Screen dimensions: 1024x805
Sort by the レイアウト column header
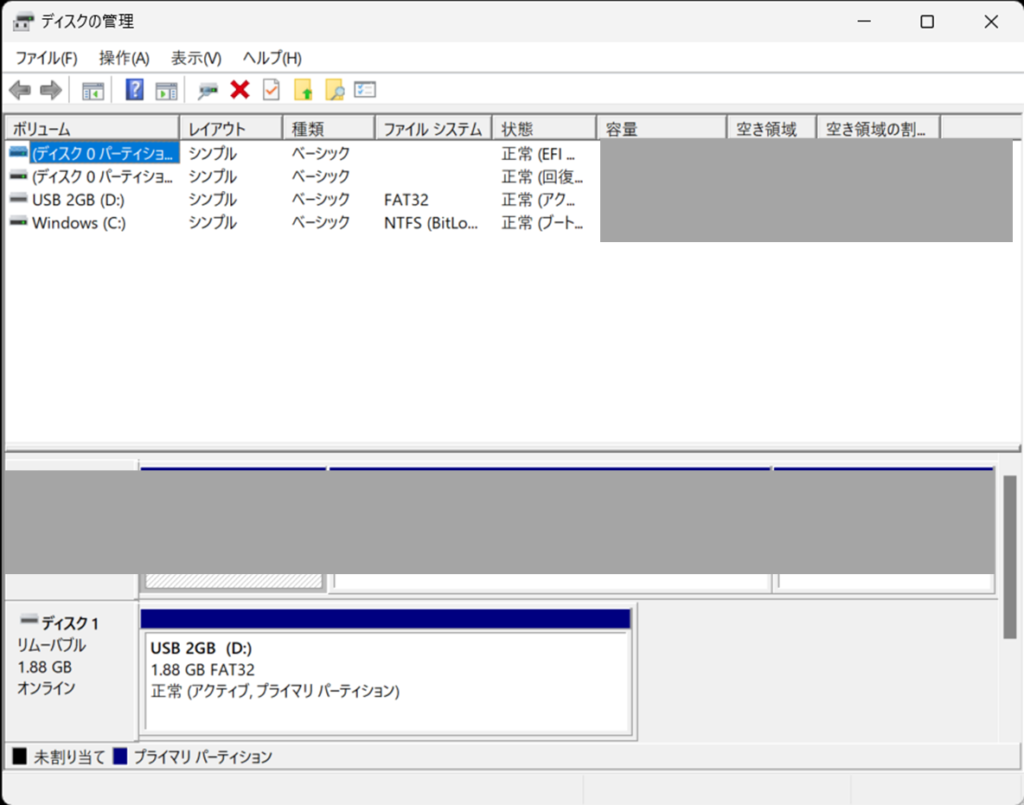[x=231, y=129]
